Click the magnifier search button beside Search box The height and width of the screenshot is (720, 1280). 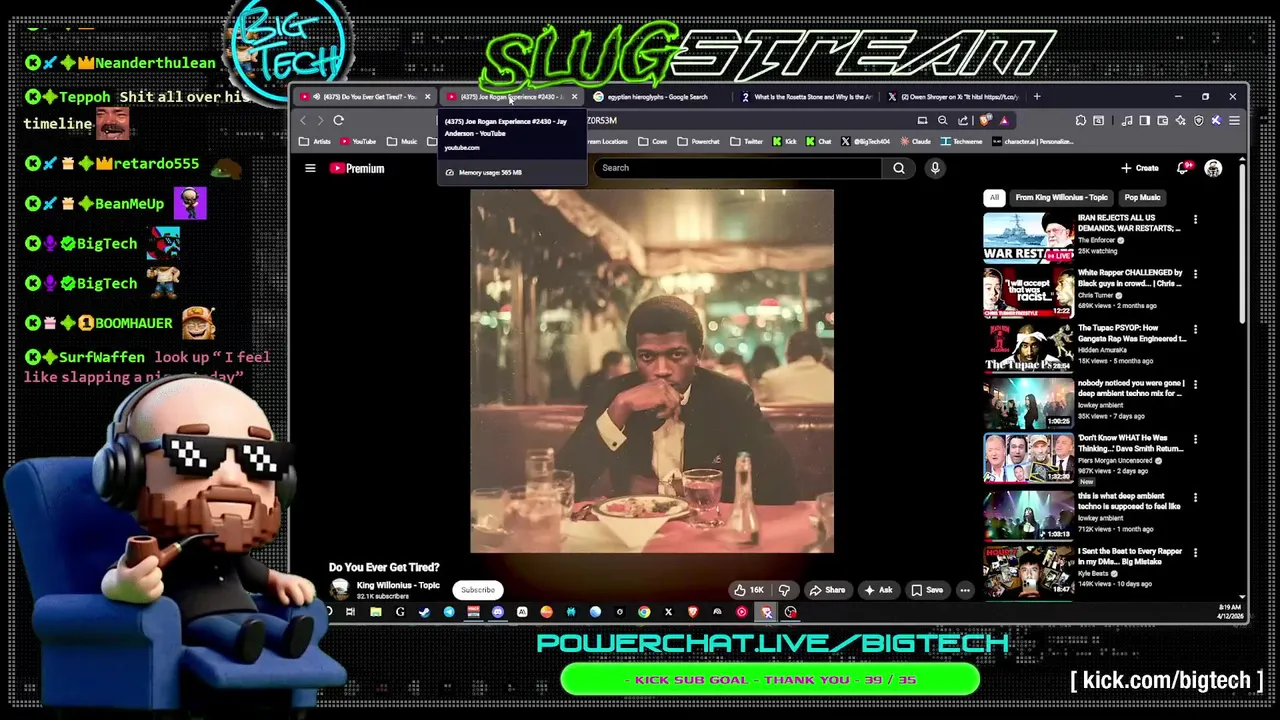(899, 168)
